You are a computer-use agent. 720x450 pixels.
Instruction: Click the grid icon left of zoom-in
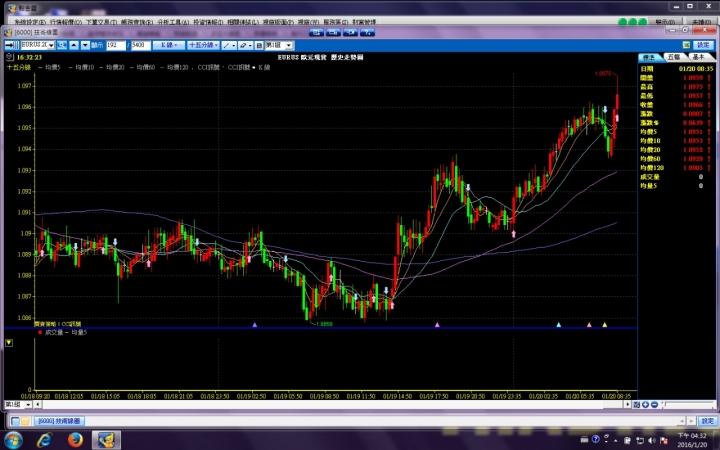pos(636,405)
